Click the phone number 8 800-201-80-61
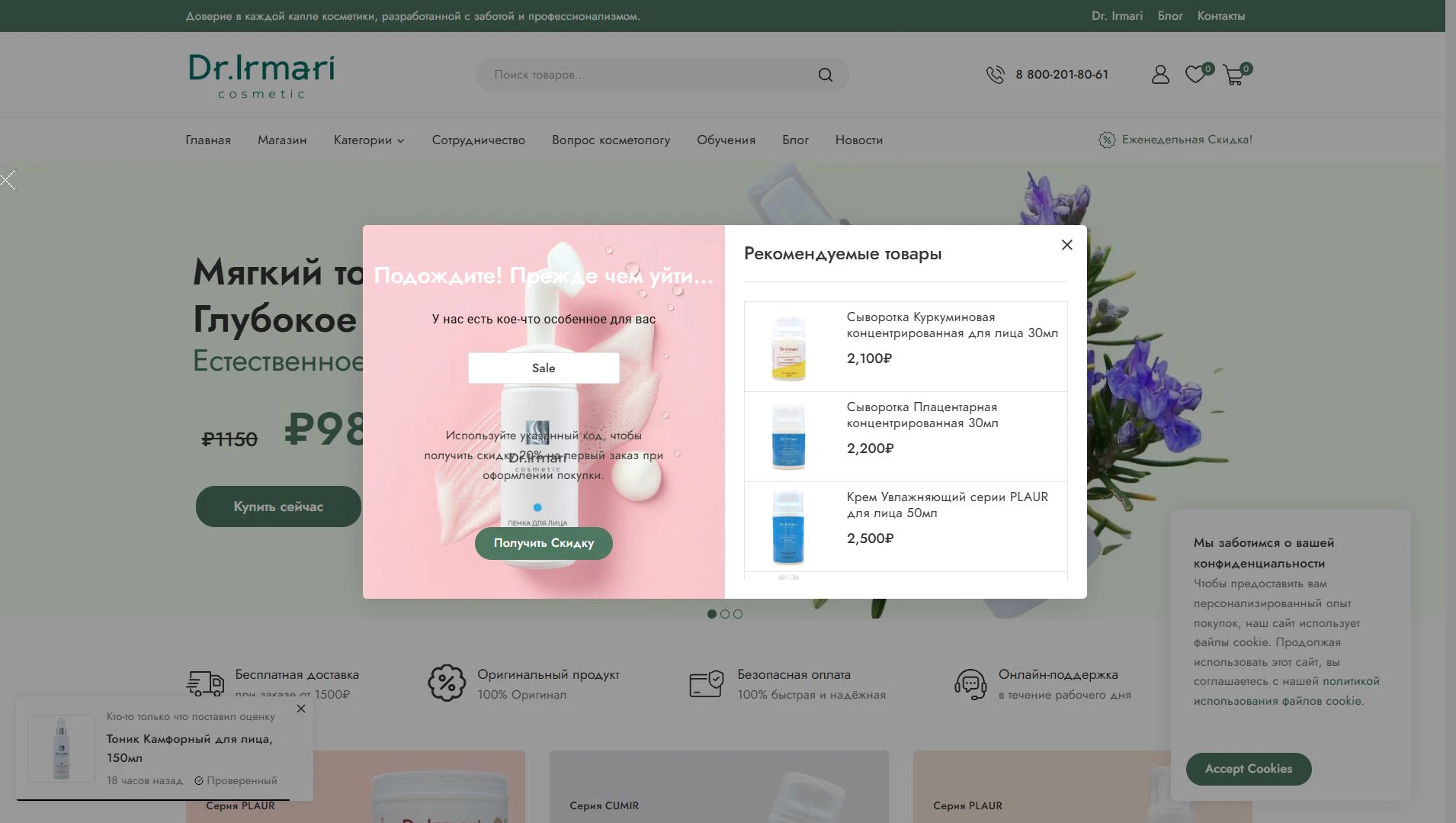 [x=1062, y=75]
